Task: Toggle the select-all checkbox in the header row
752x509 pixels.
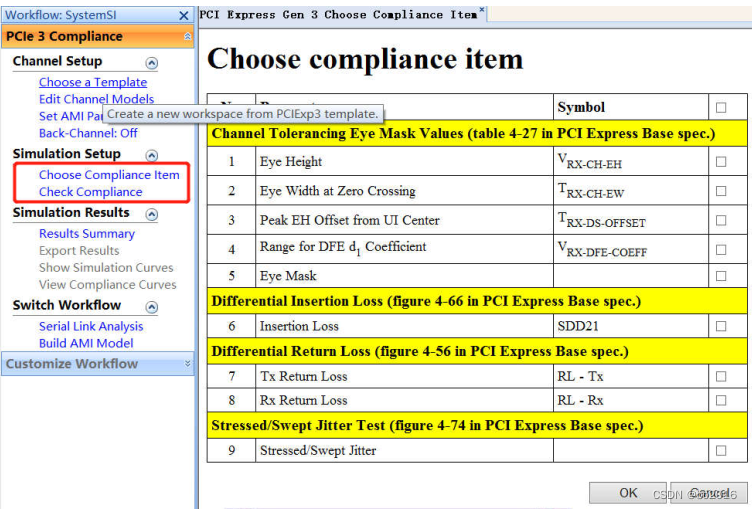Action: pos(721,107)
